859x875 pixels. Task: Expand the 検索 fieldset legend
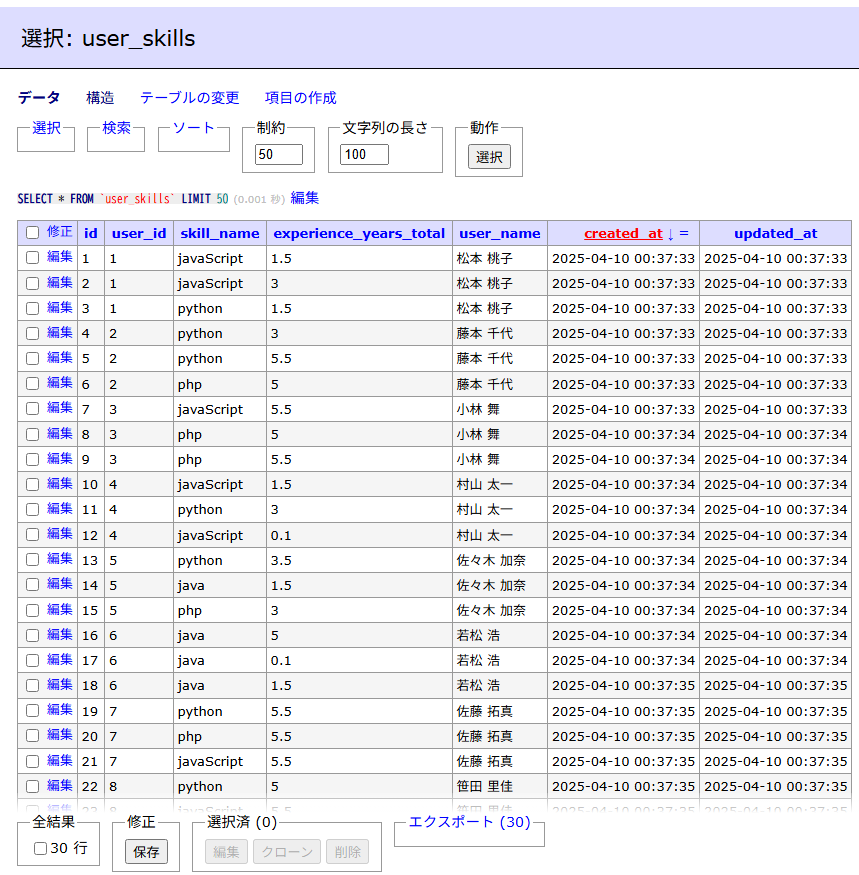click(116, 128)
